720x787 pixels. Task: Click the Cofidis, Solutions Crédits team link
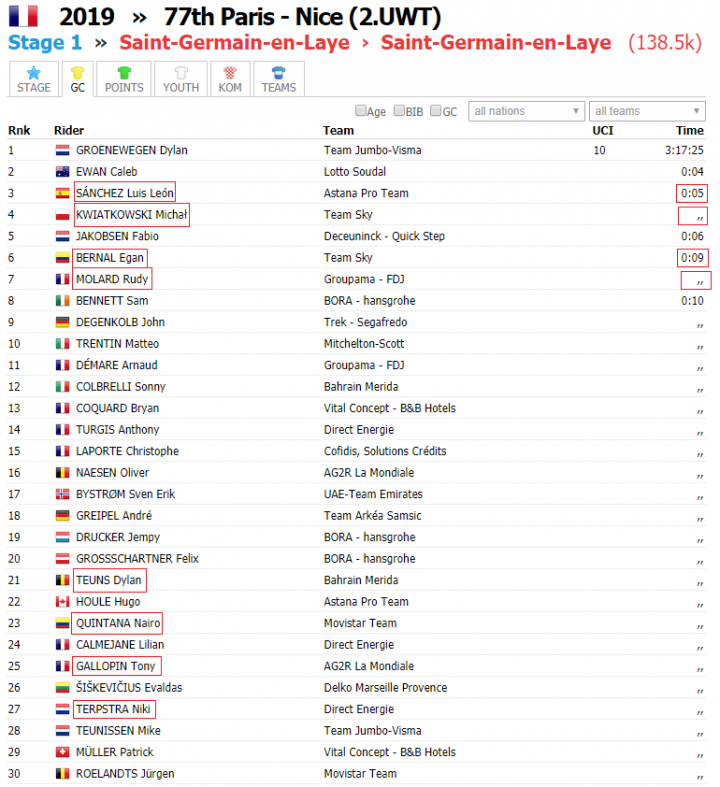(385, 451)
